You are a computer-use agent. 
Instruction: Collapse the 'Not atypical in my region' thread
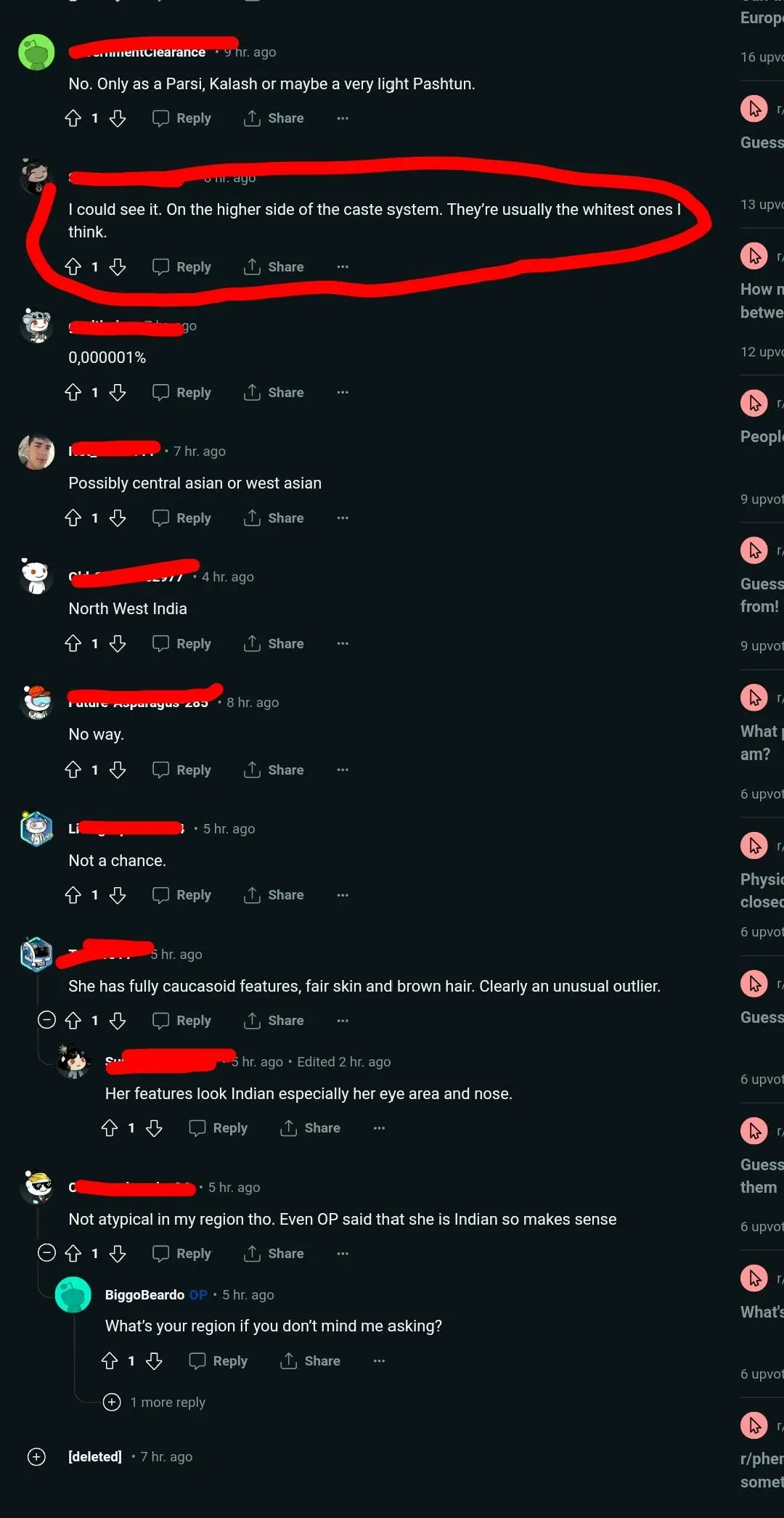click(x=46, y=1253)
